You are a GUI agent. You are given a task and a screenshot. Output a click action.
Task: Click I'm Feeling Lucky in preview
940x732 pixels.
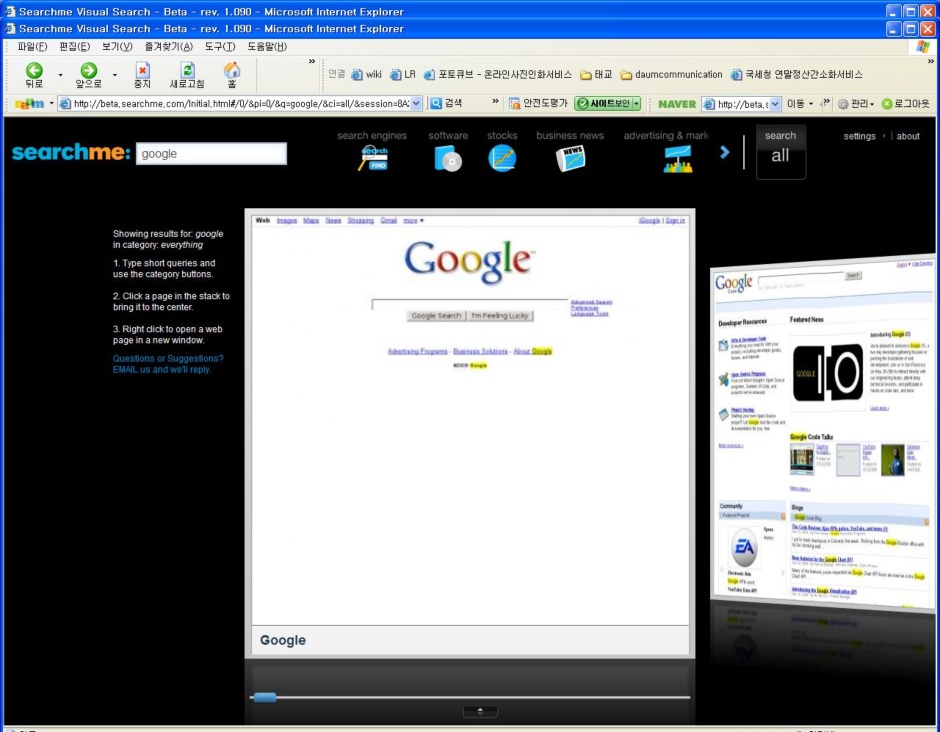(500, 315)
